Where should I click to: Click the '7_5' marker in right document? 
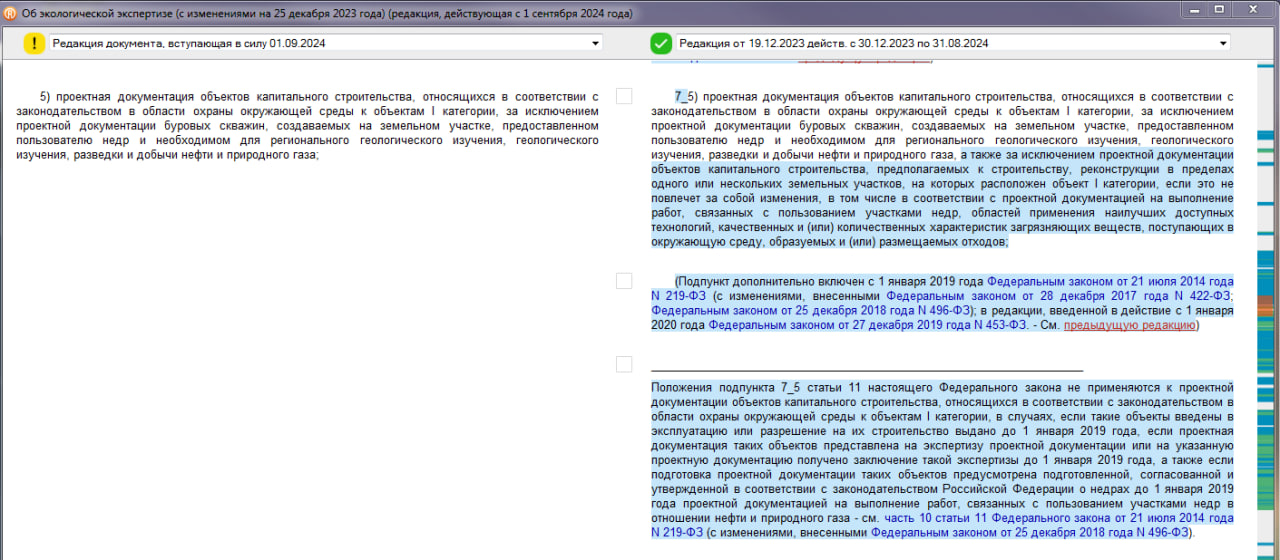click(x=682, y=97)
